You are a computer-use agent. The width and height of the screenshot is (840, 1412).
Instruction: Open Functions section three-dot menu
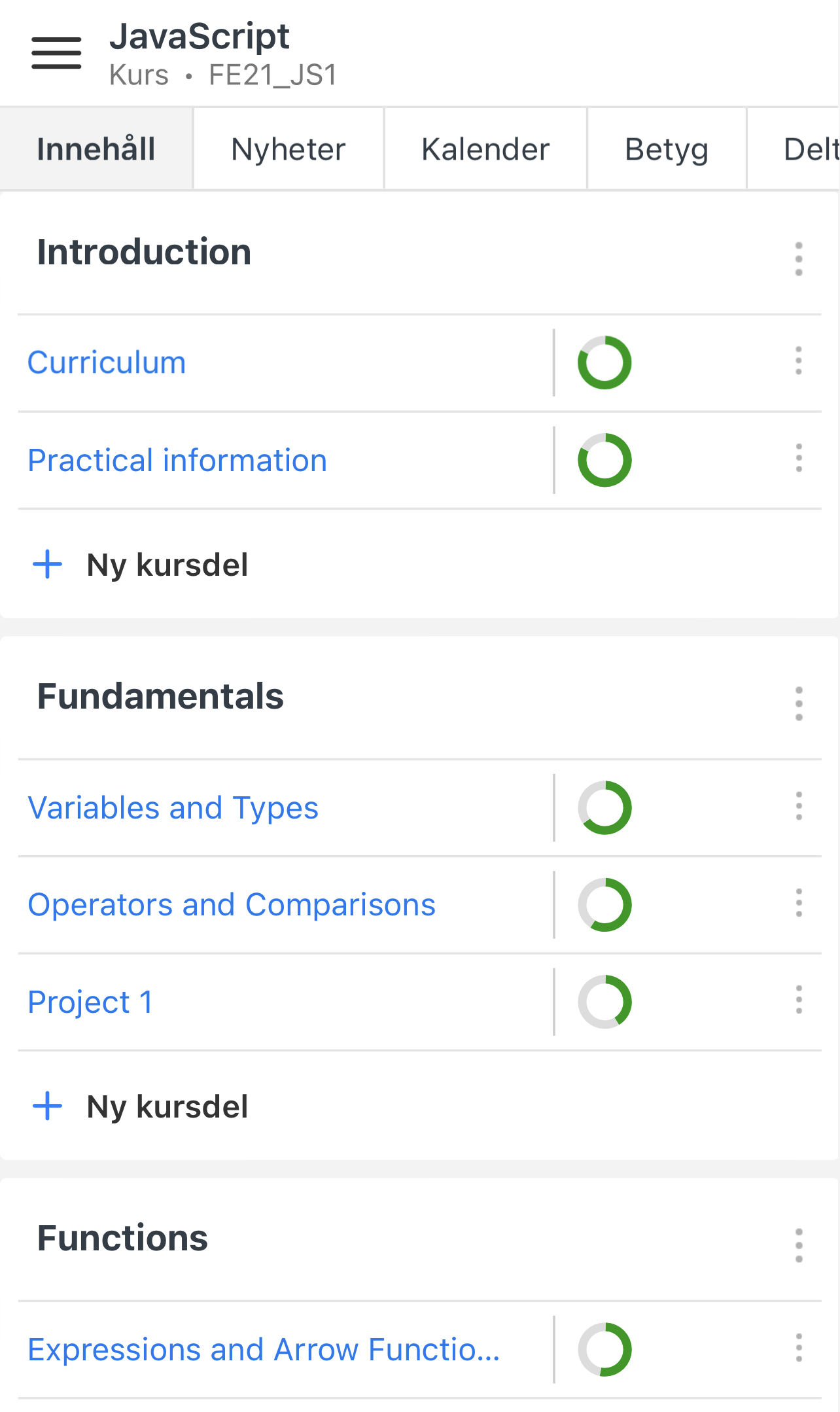pyautogui.click(x=798, y=1245)
